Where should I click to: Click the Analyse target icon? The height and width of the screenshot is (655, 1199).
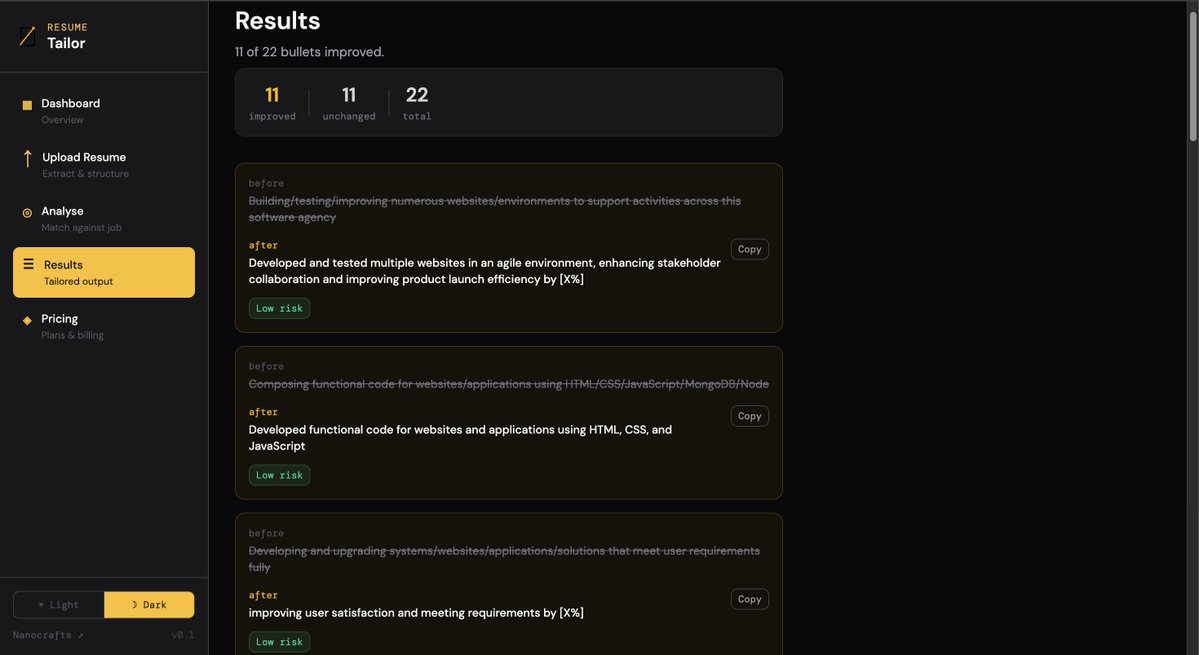click(27, 213)
